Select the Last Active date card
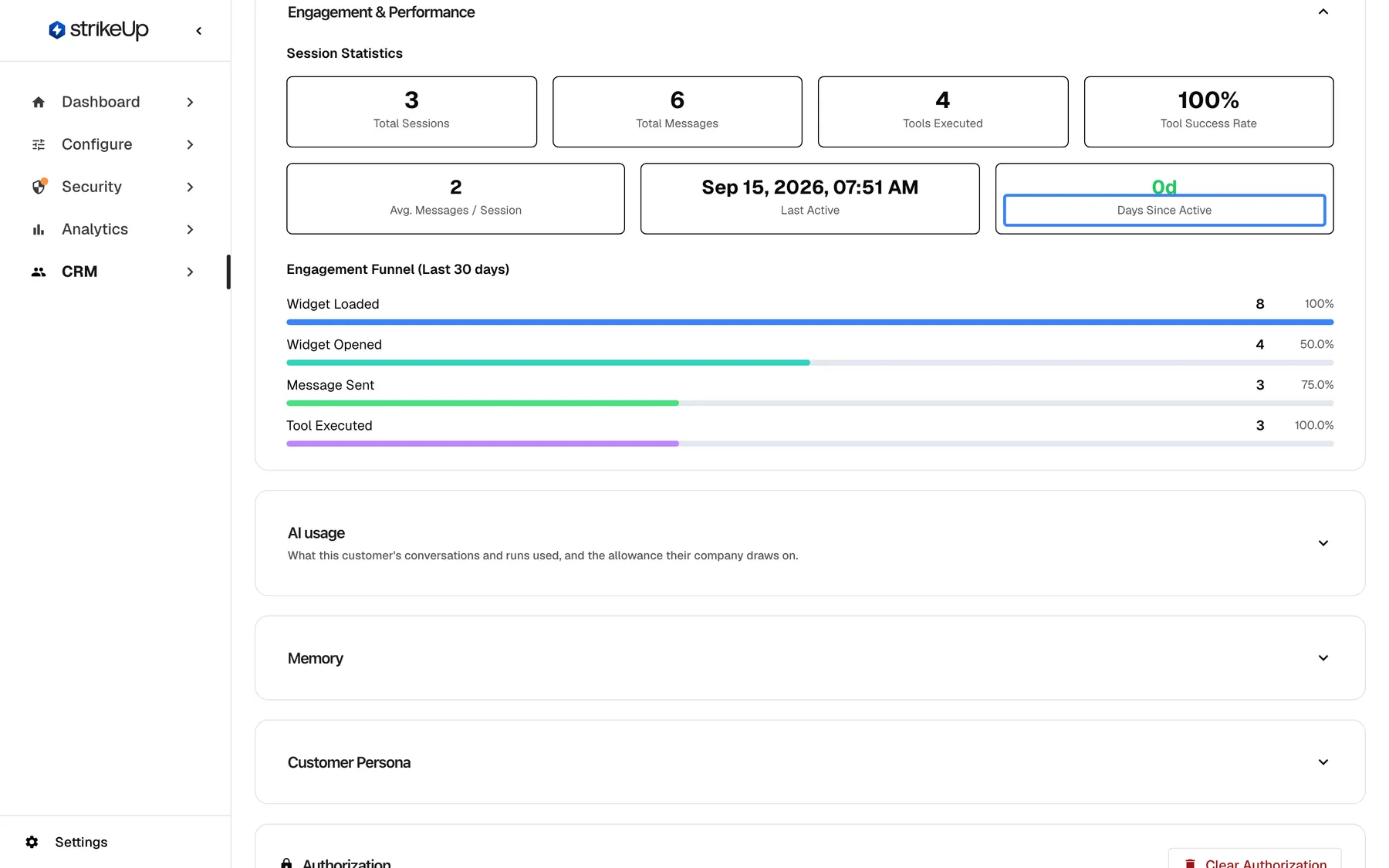The height and width of the screenshot is (868, 1389). pos(809,198)
